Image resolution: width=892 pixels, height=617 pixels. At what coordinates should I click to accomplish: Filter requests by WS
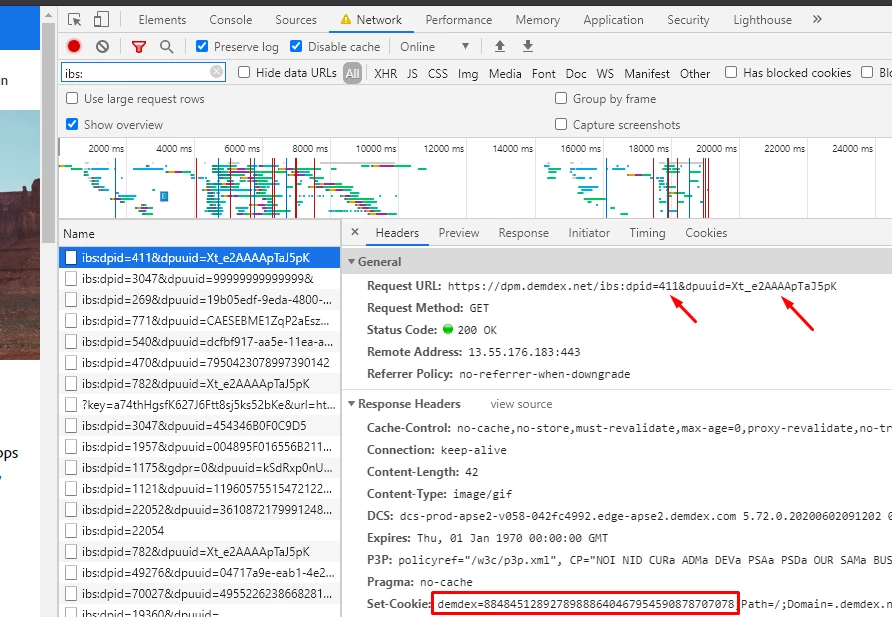(x=605, y=73)
